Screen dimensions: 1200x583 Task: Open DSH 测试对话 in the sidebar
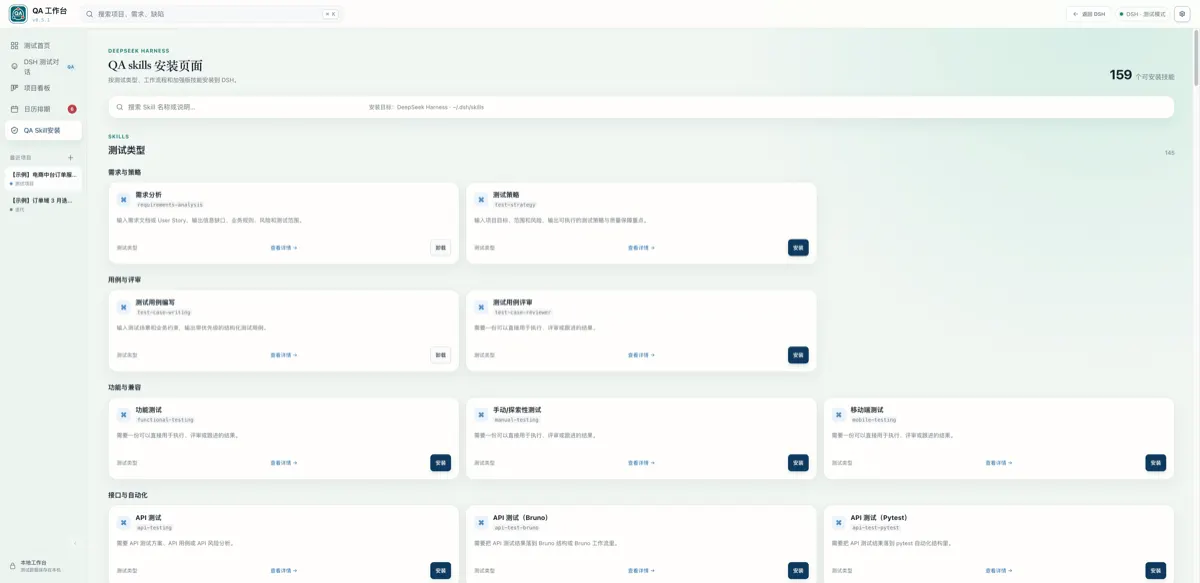point(43,67)
